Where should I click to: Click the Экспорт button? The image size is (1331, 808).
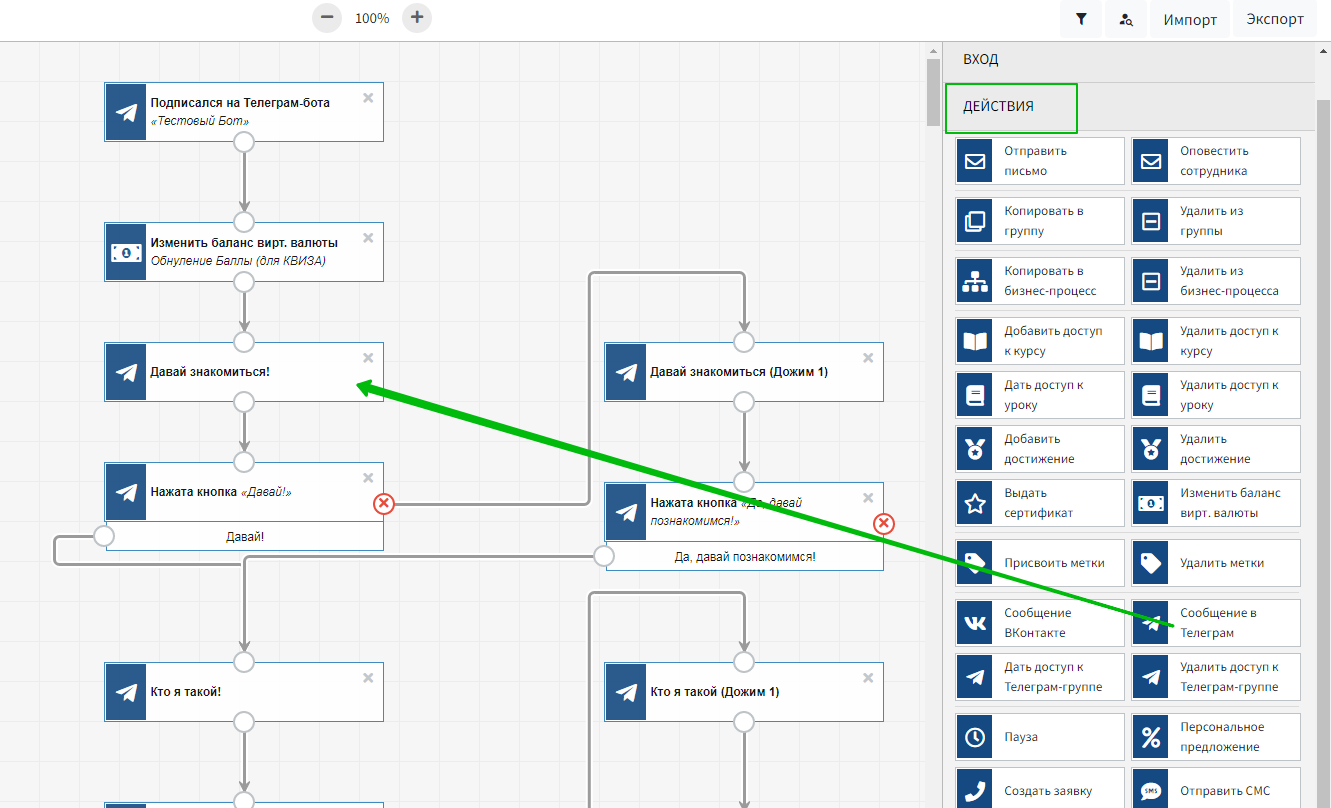tap(1275, 19)
